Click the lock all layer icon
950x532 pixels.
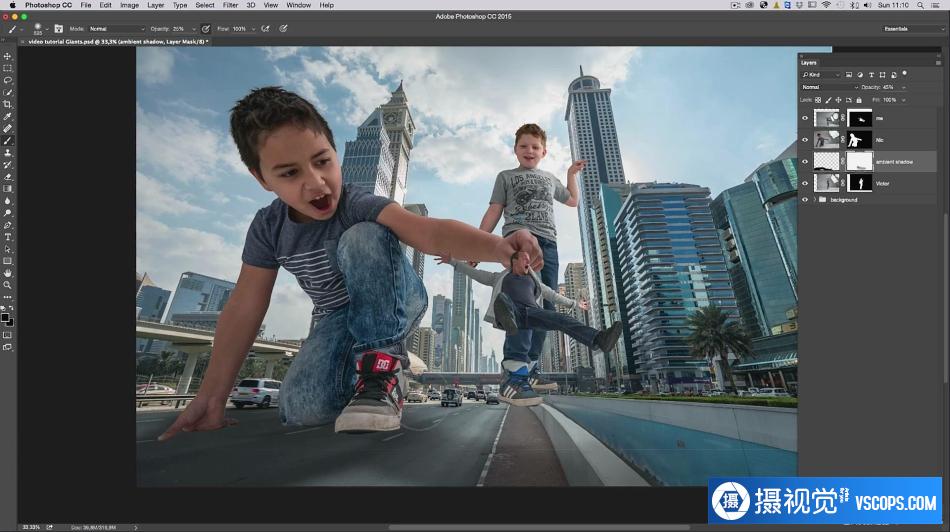[859, 100]
